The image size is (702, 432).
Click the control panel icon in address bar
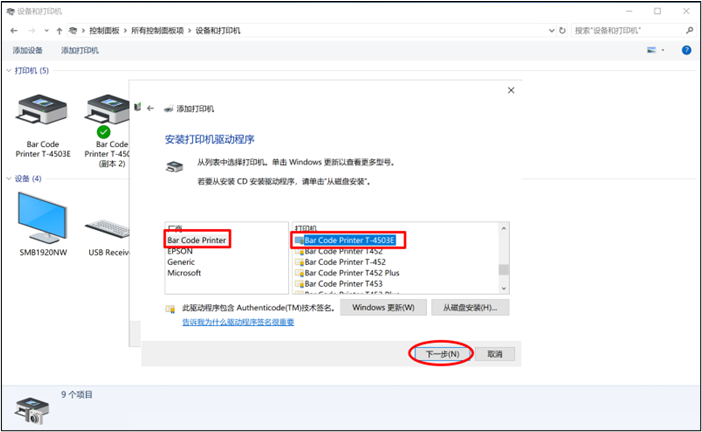[73, 30]
